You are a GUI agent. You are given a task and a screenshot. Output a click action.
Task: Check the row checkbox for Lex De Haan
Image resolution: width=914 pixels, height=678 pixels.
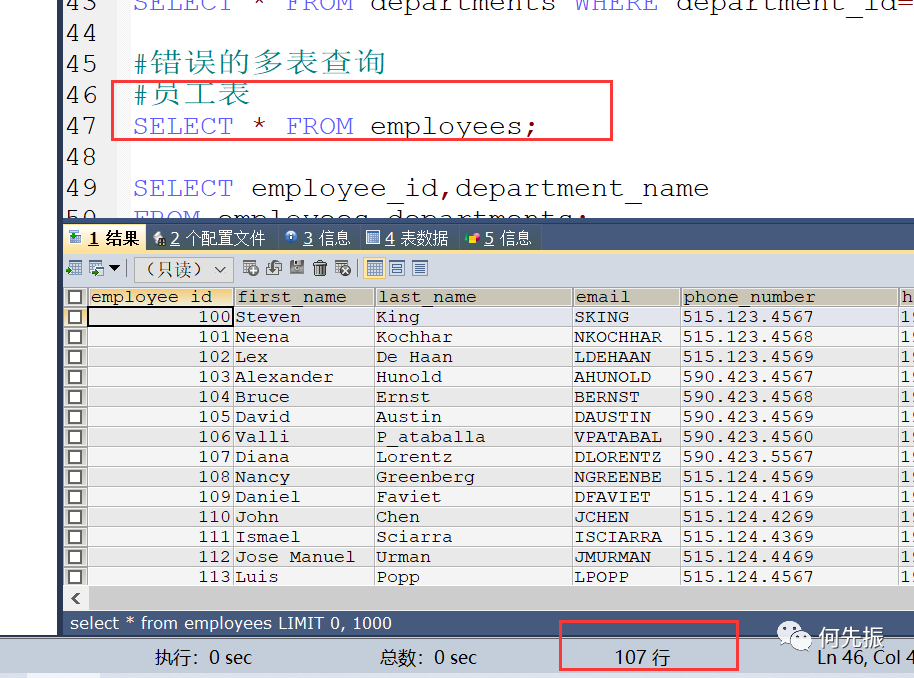click(75, 357)
